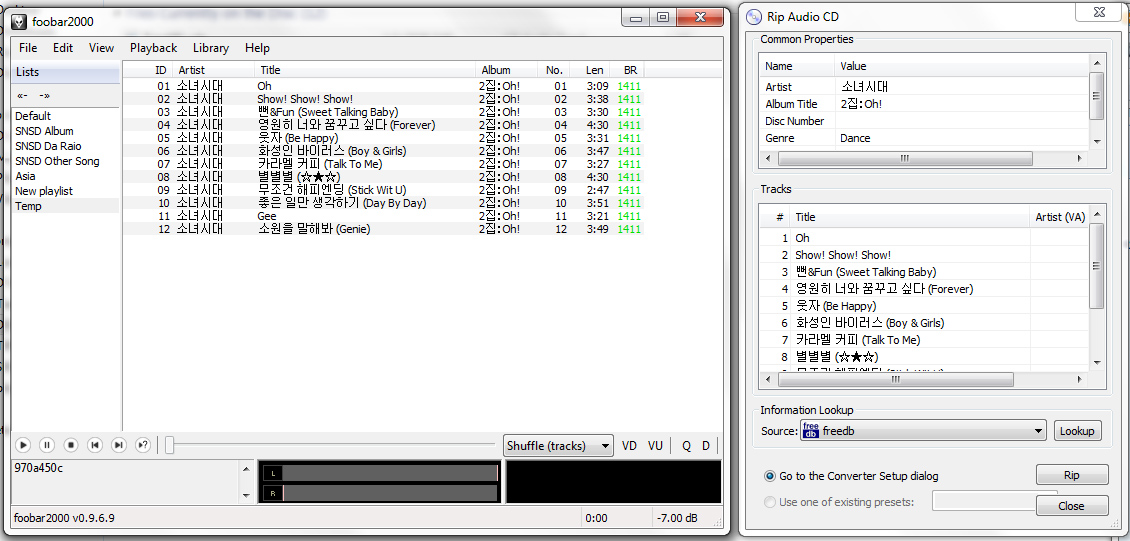Sort by the Album column header
Screen dimensions: 1130x541
pos(507,70)
